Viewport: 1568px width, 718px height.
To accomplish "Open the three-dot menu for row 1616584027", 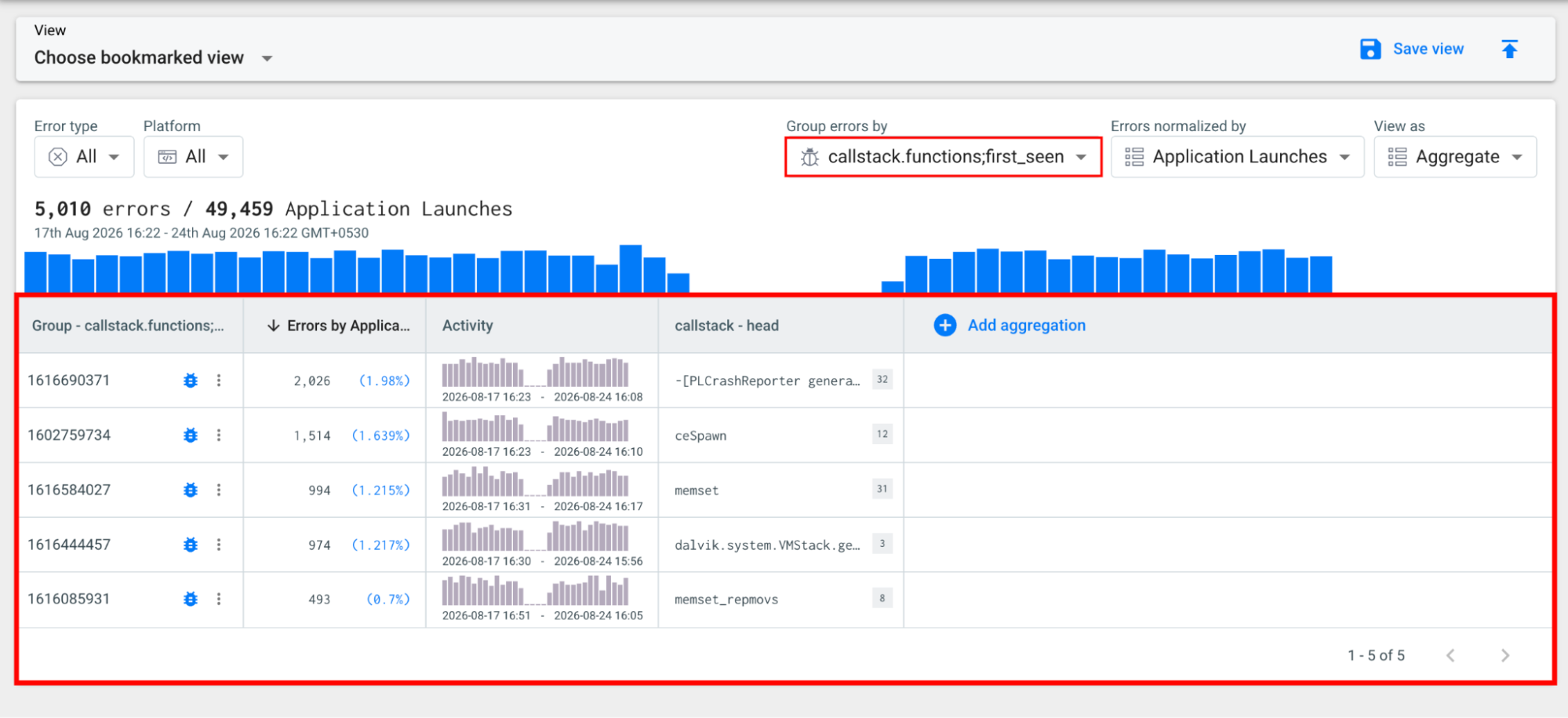I will 219,490.
